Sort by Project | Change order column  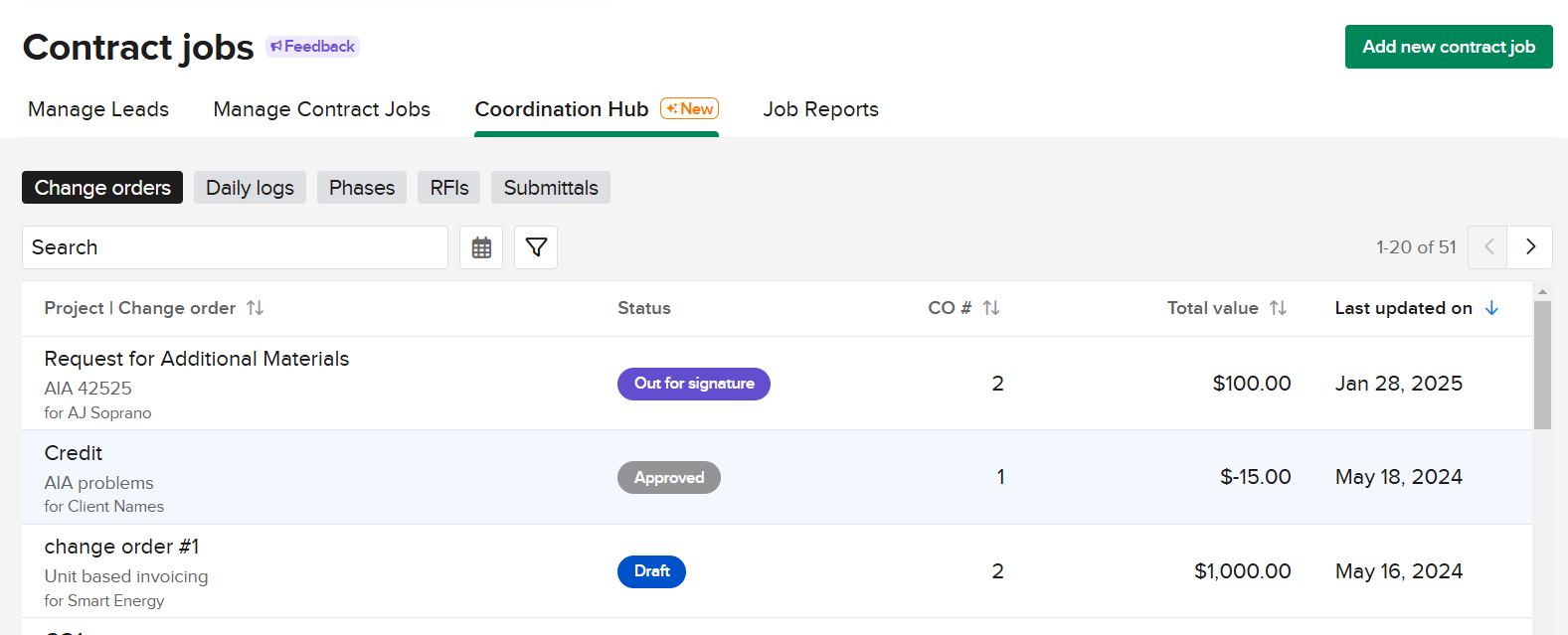coord(255,308)
